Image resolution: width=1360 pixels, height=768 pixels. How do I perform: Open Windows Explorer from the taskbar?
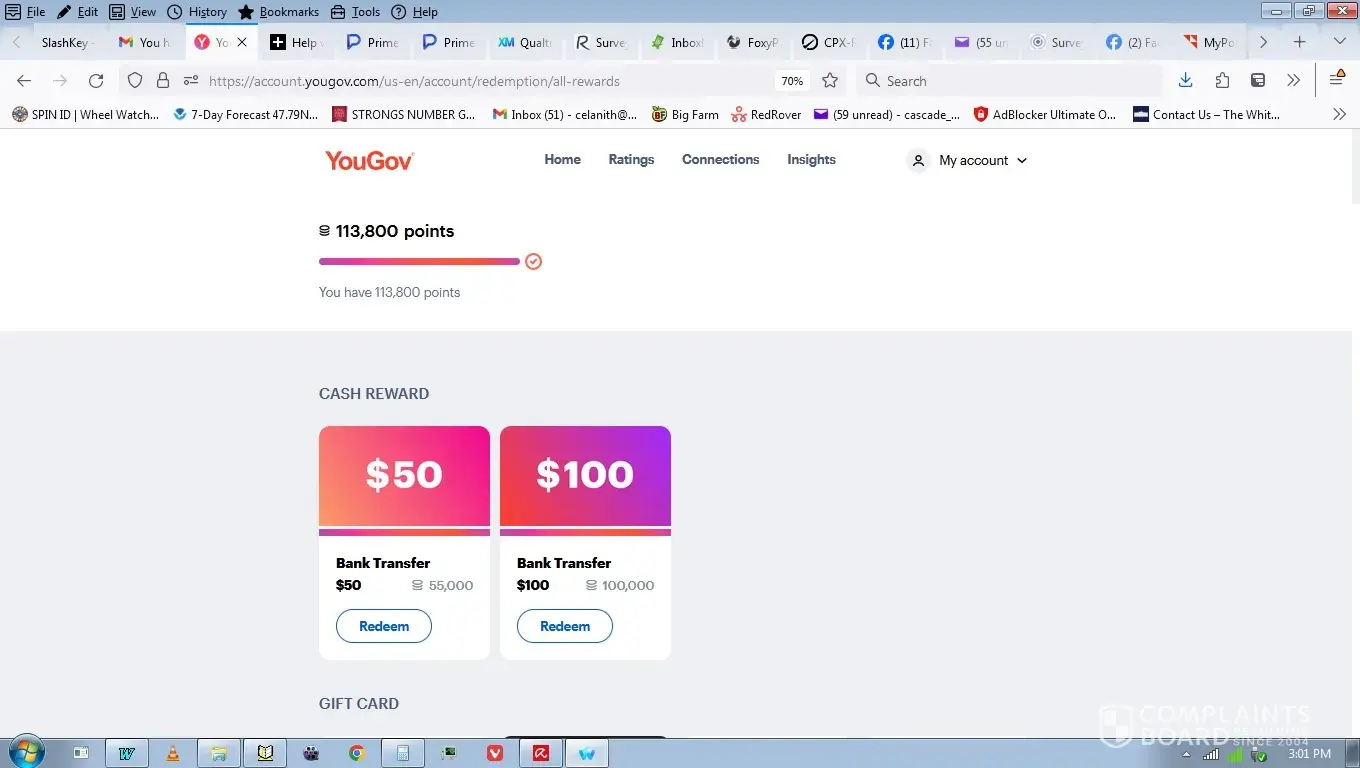coord(219,753)
